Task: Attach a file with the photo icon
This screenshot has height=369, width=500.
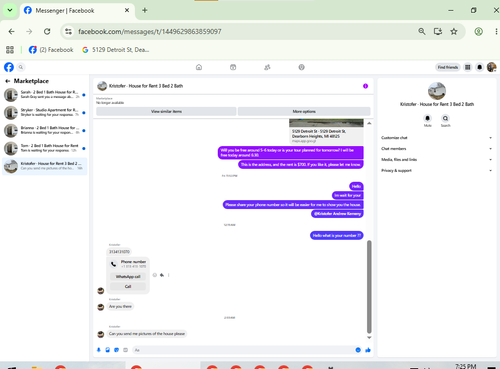Action: click(108, 350)
